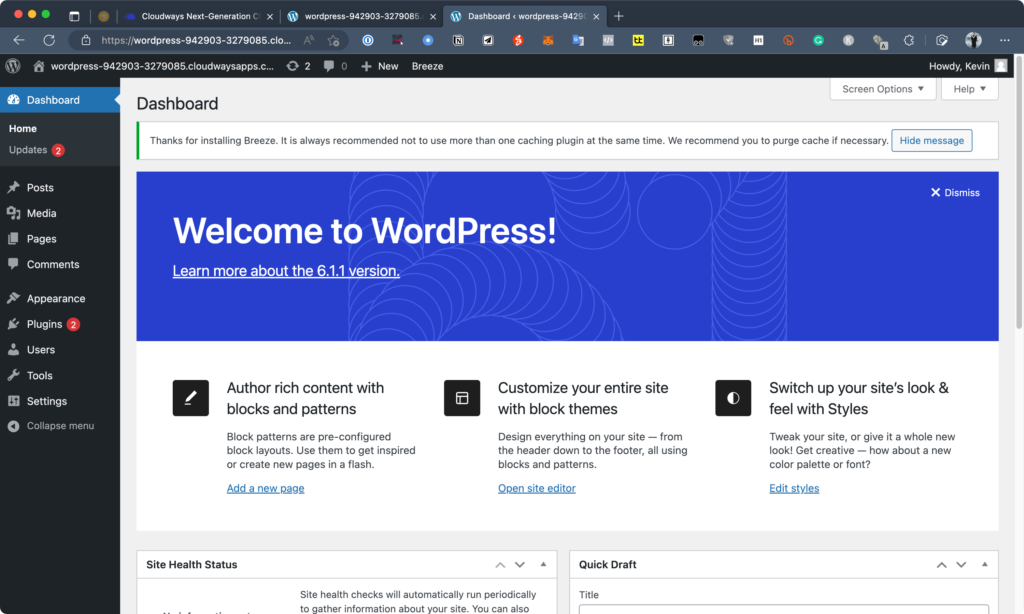Click the pin icon next to Posts
The height and width of the screenshot is (614, 1024).
pyautogui.click(x=13, y=187)
